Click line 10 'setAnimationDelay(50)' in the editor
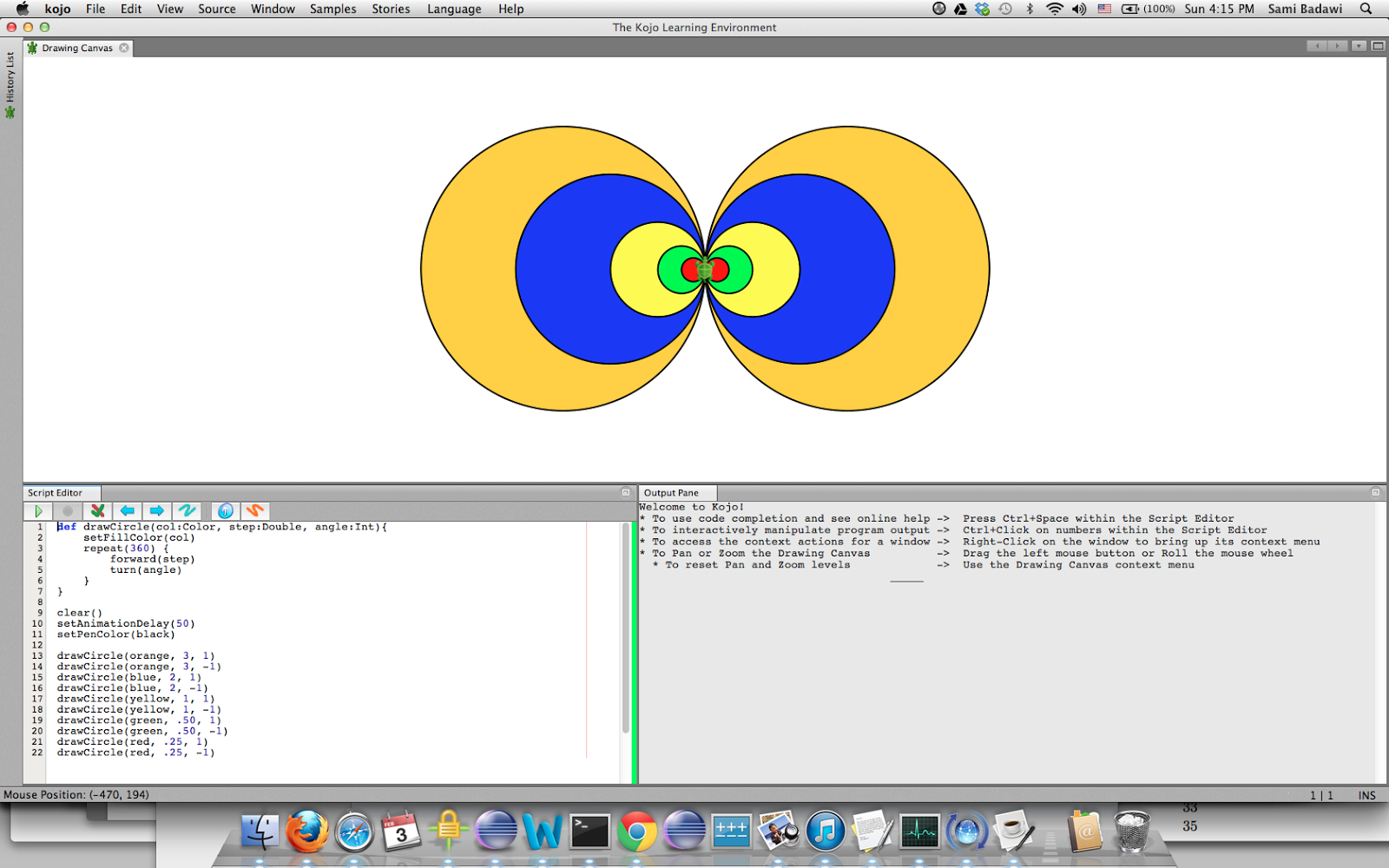The height and width of the screenshot is (868, 1389). click(126, 623)
